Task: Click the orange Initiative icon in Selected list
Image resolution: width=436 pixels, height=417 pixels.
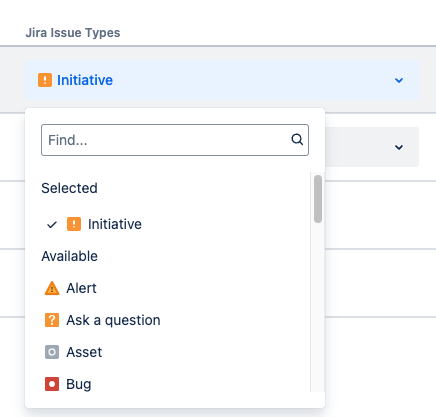Action: [x=74, y=224]
